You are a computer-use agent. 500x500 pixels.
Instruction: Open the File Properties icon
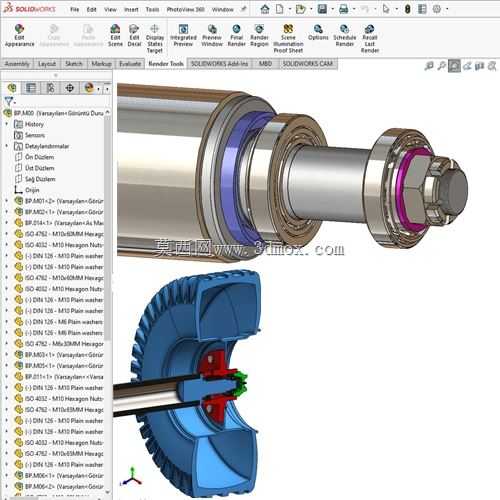422,9
